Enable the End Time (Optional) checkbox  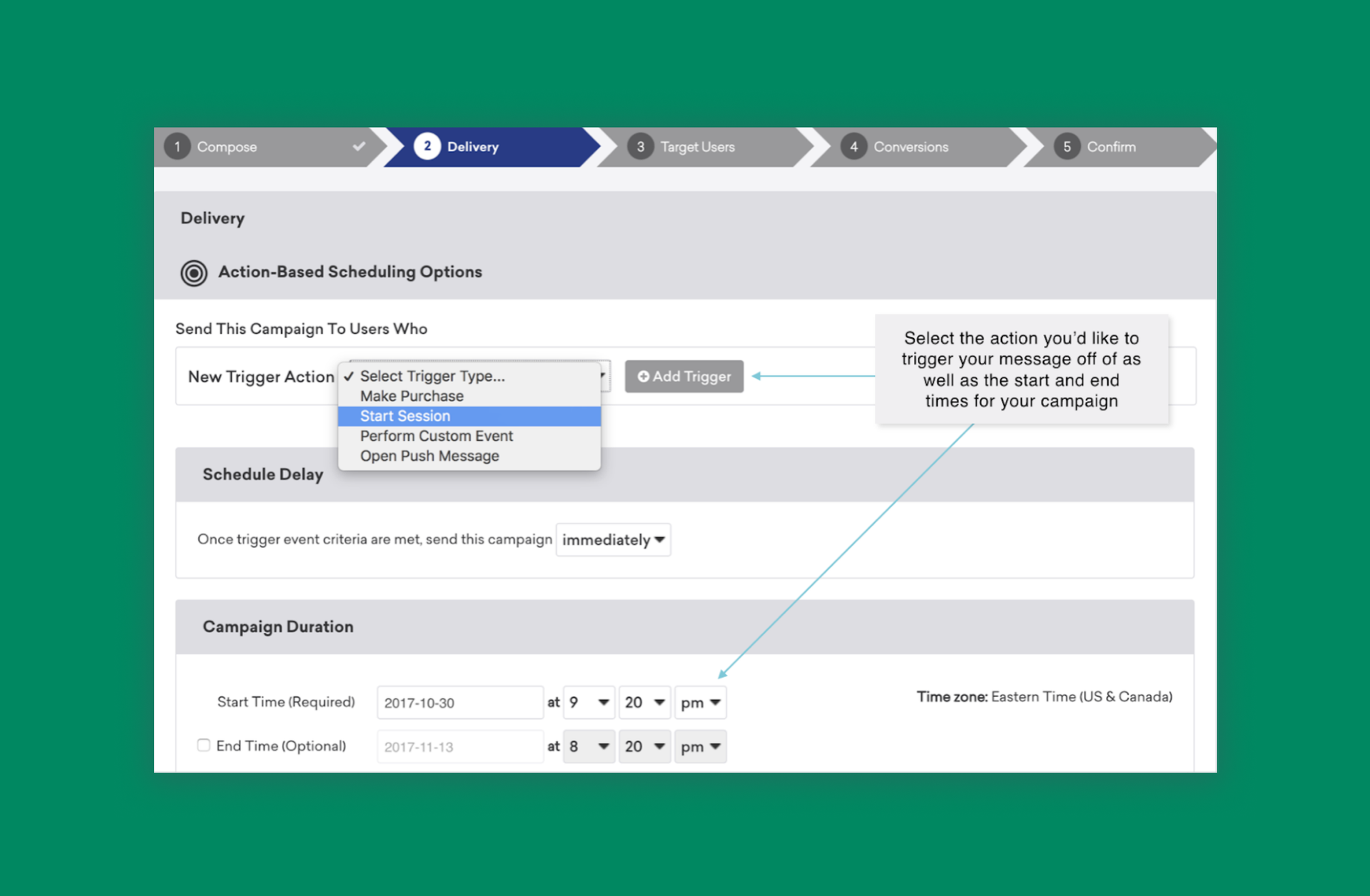[203, 745]
